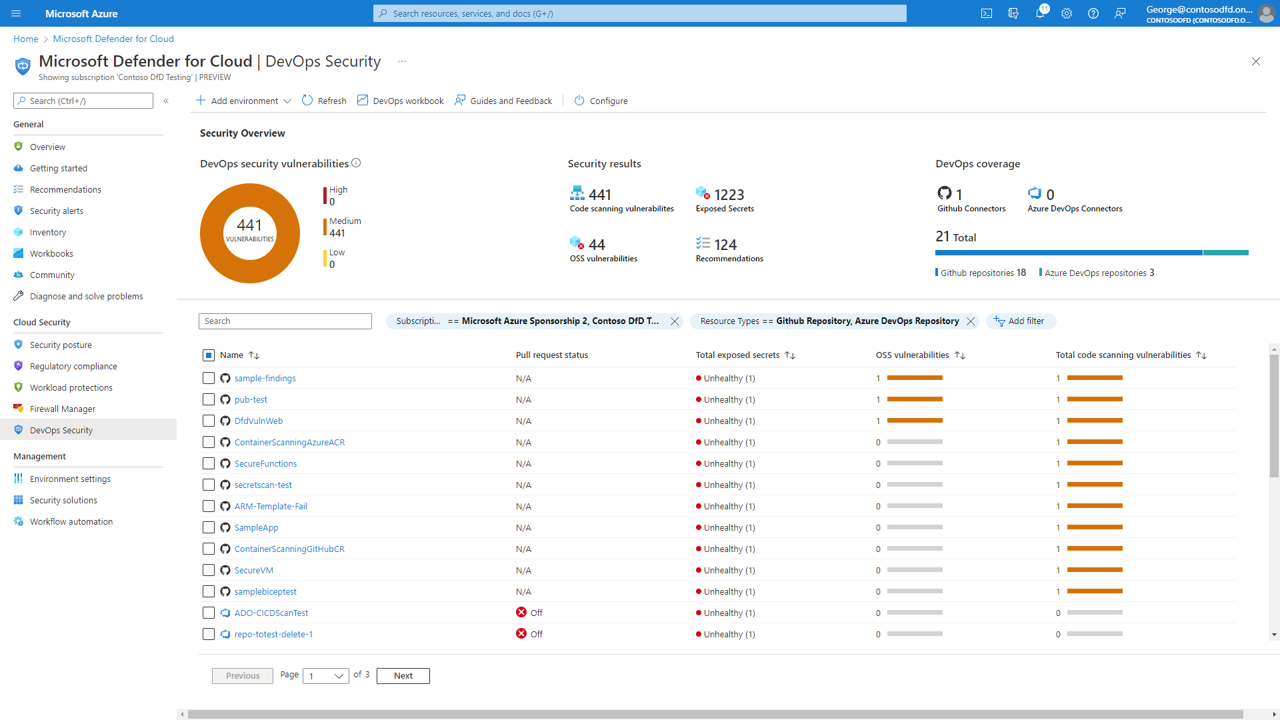Viewport: 1280px width, 720px height.
Task: Select DevOps Security in the sidebar menu
Action: pyautogui.click(x=63, y=429)
